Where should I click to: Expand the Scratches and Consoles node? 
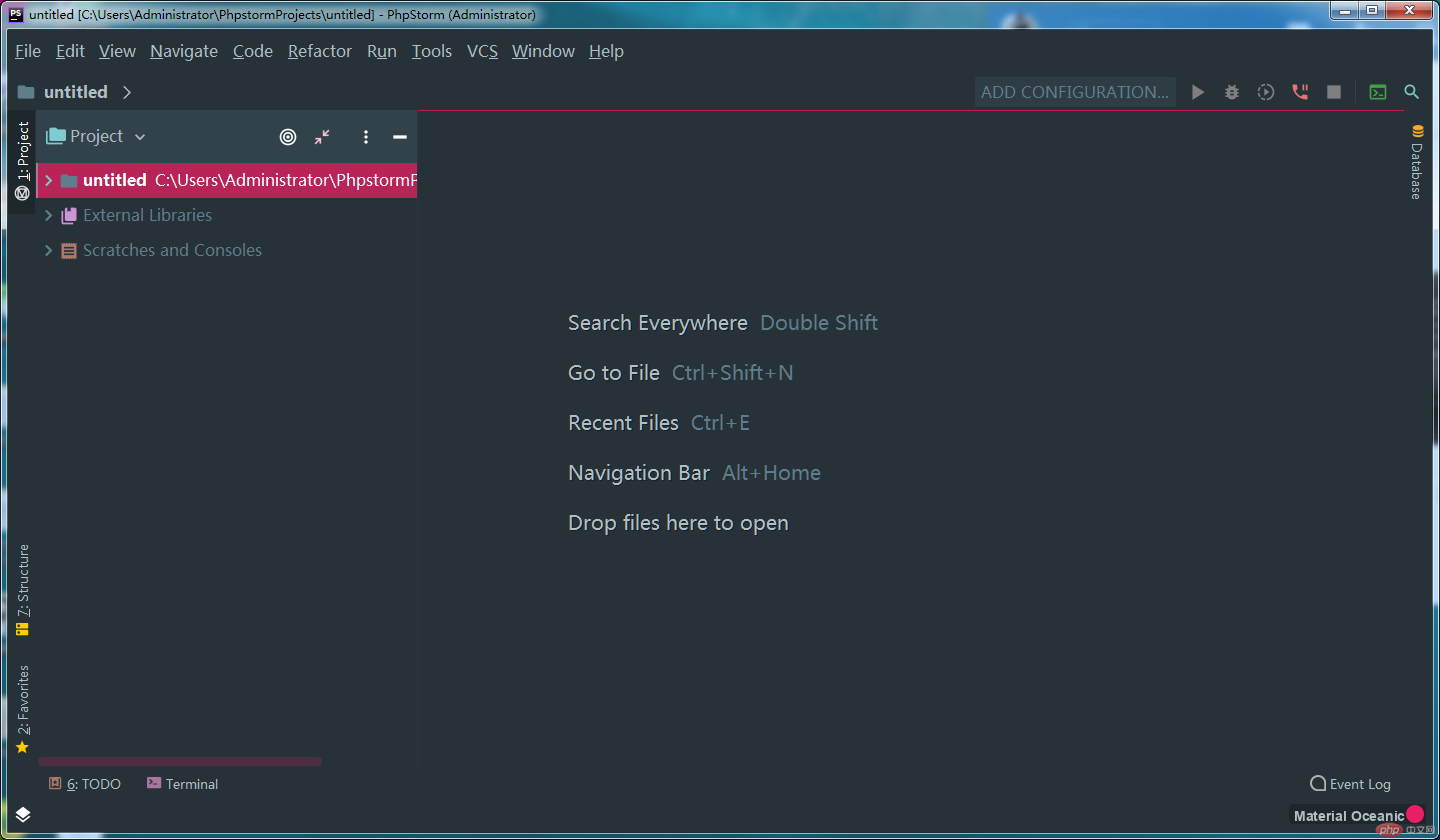(48, 250)
